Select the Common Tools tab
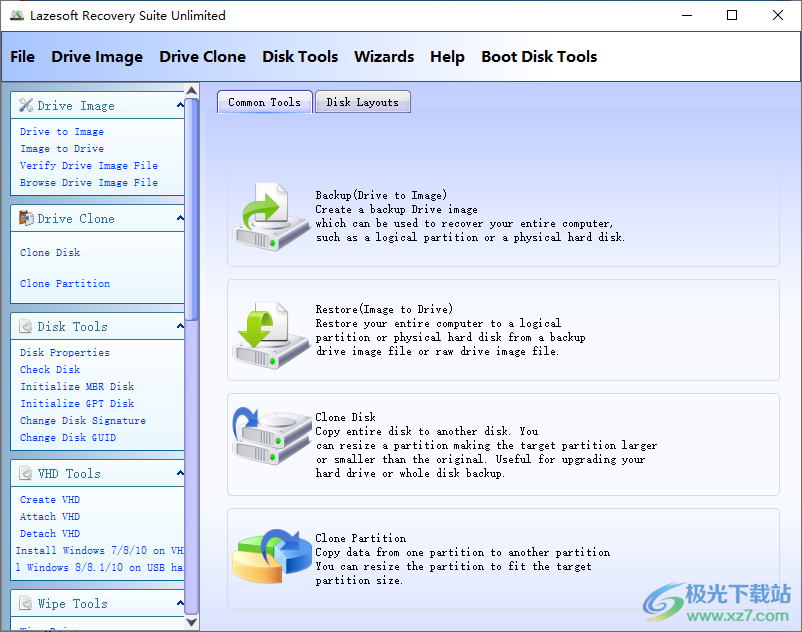This screenshot has height=632, width=802. [264, 101]
